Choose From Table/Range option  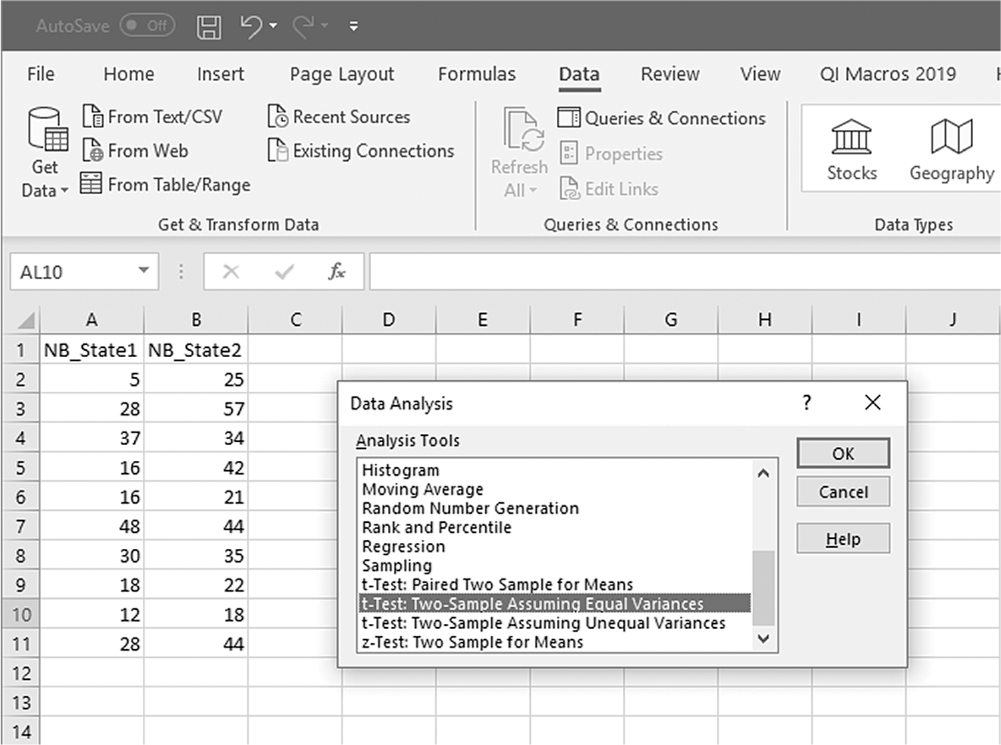click(x=165, y=184)
